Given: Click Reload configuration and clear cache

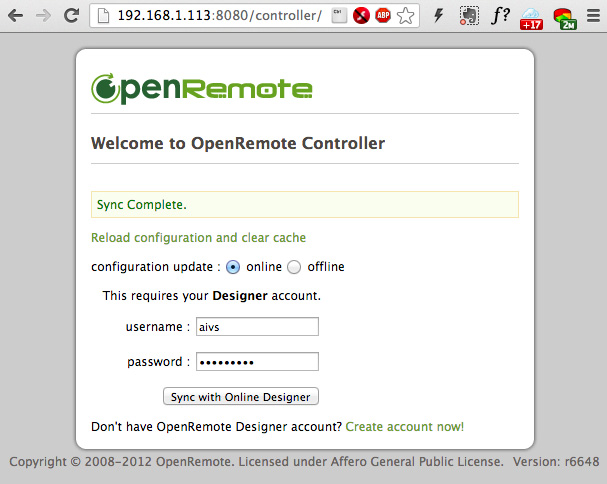Looking at the screenshot, I should [198, 238].
